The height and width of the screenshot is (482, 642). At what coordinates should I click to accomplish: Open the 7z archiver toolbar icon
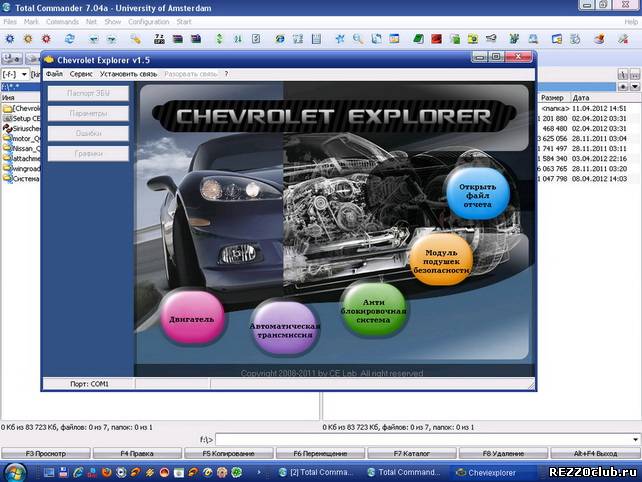(159, 39)
